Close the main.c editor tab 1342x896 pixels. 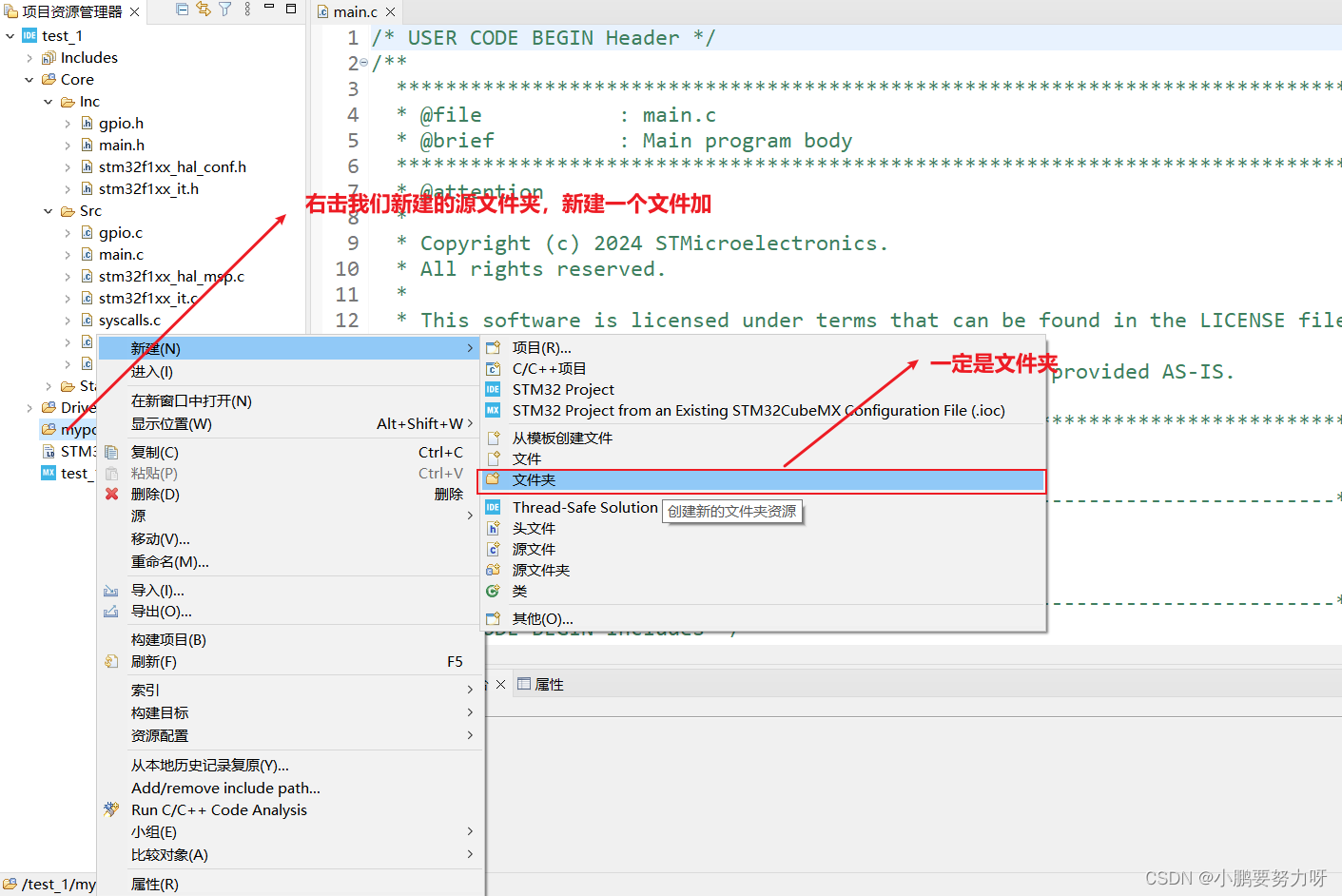click(x=390, y=11)
